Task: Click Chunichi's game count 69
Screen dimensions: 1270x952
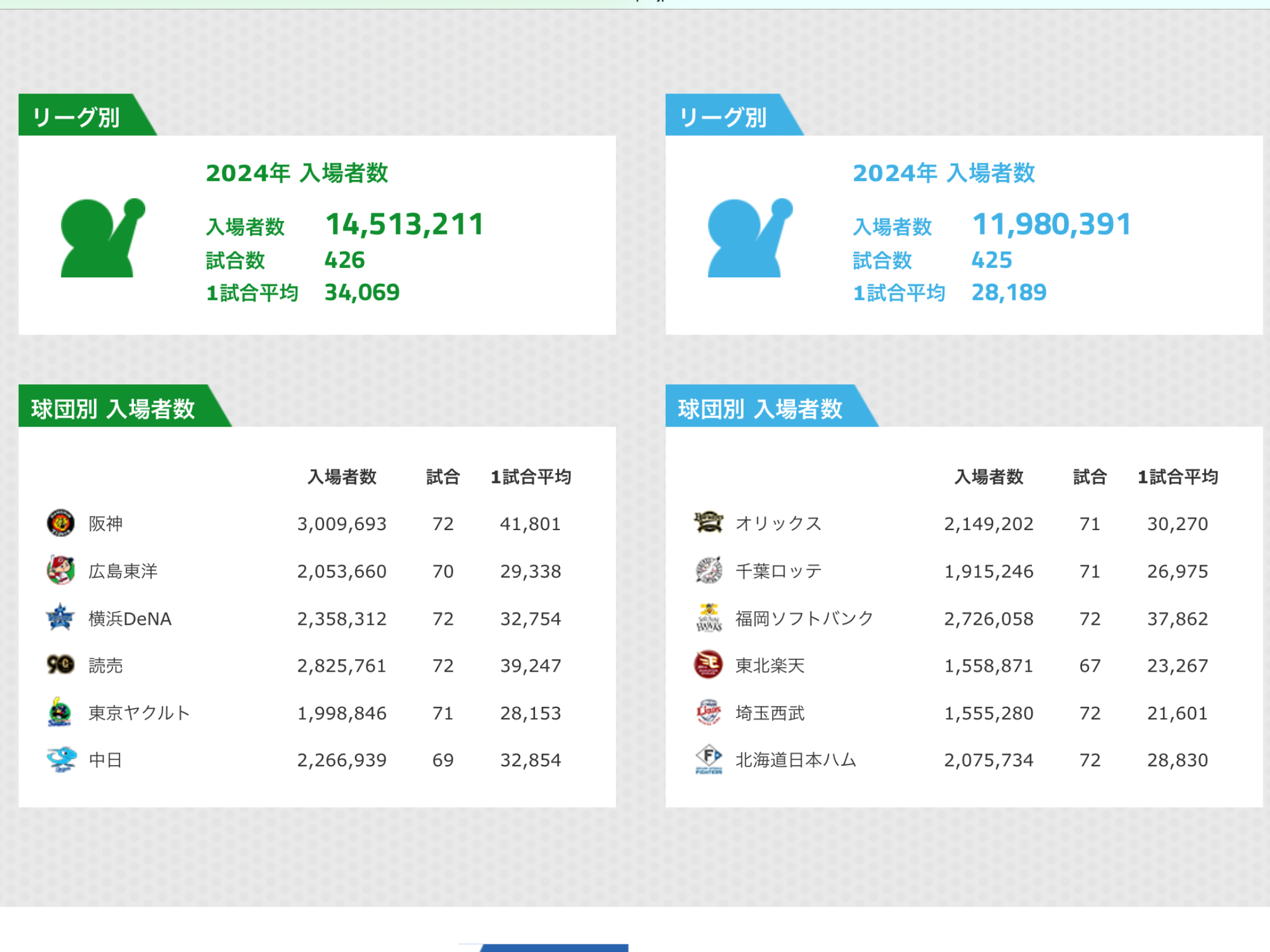Action: coord(443,761)
